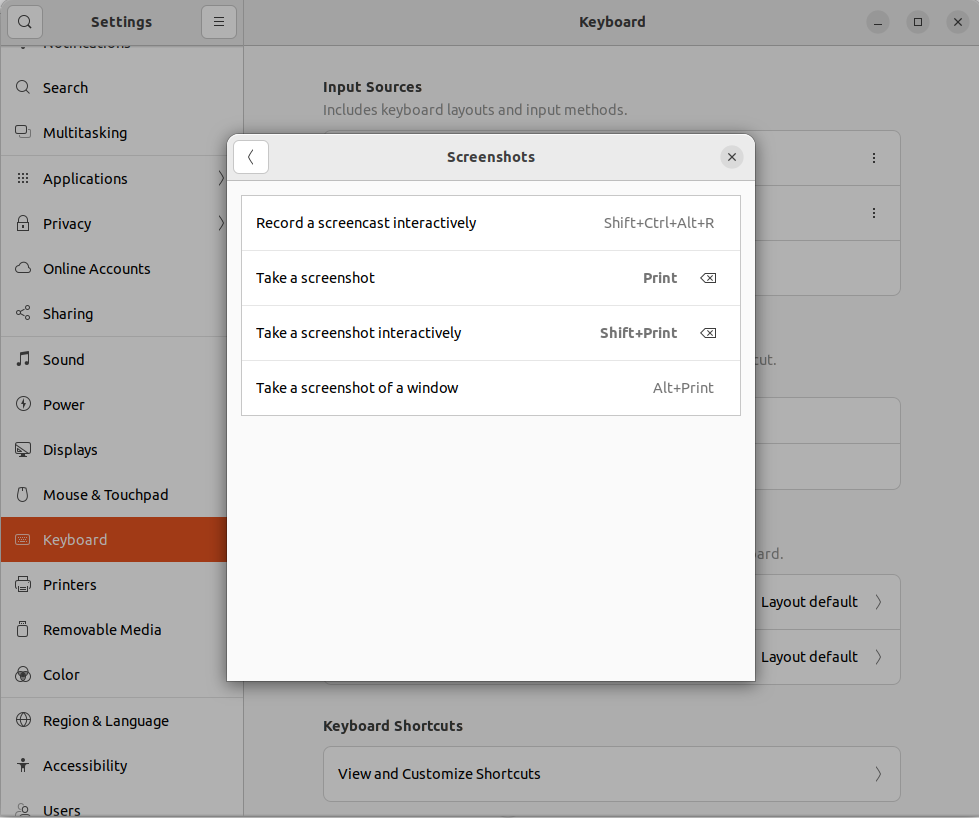
Task: Click the Search sidebar magnifier icon
Action: [x=23, y=87]
